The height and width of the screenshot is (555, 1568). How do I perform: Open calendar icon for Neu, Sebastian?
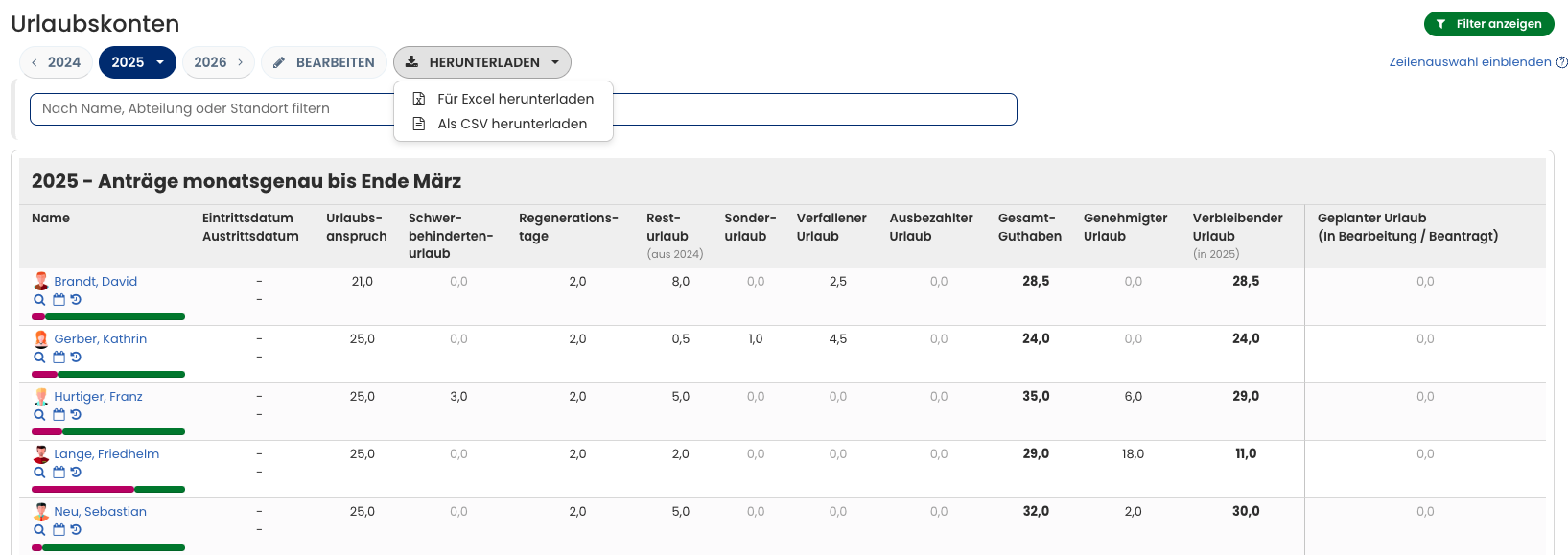59,530
